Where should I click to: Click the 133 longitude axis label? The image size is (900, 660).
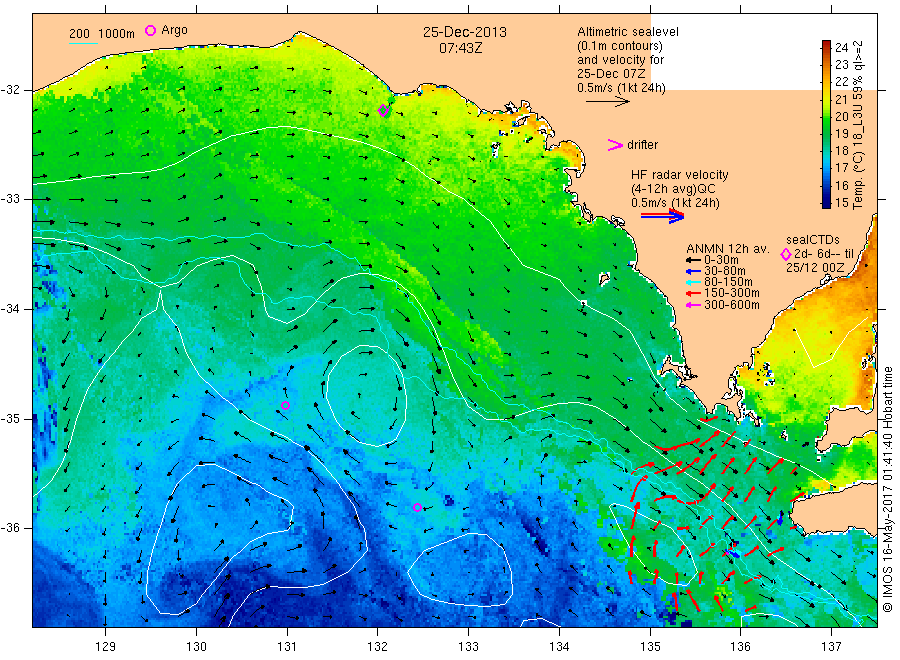pos(468,647)
